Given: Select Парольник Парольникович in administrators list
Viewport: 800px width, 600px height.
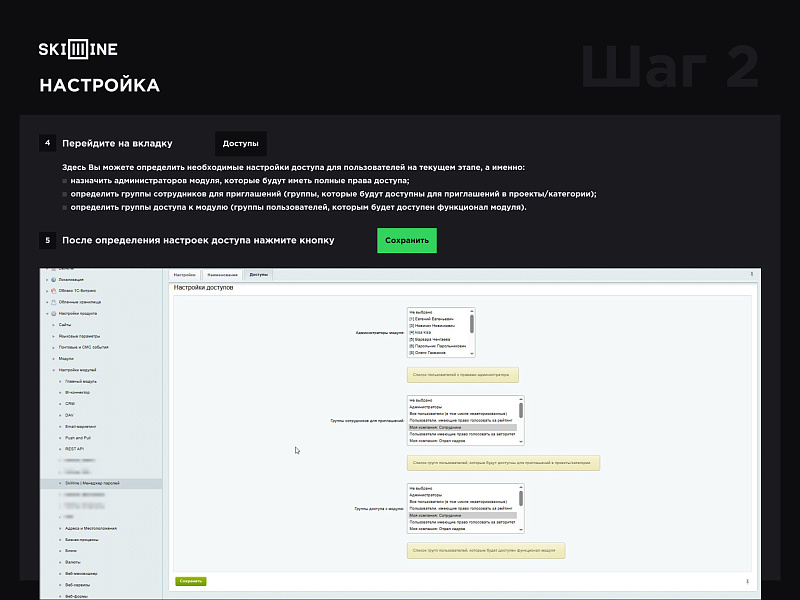Looking at the screenshot, I should [x=438, y=346].
